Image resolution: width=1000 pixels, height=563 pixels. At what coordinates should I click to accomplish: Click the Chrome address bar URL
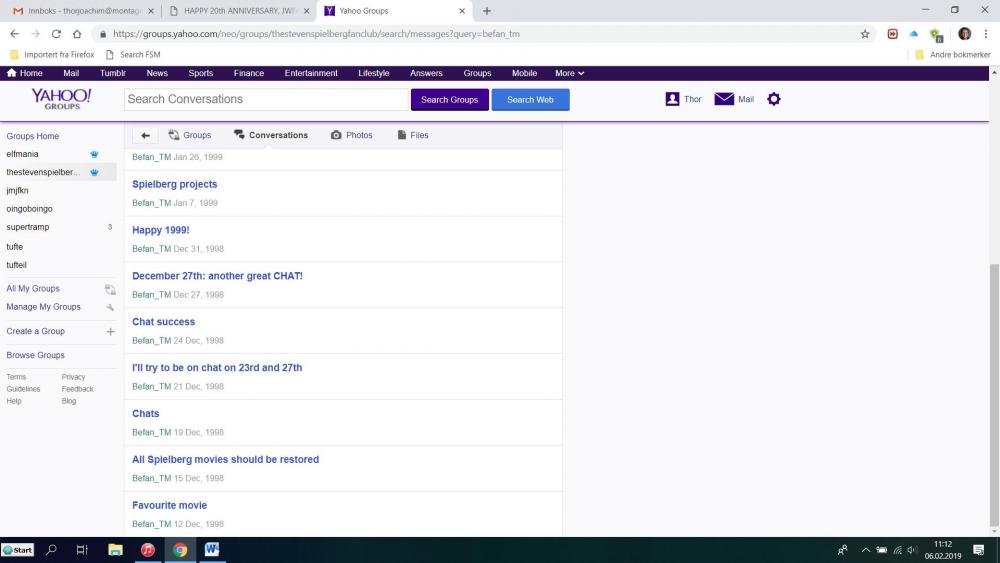click(x=316, y=34)
